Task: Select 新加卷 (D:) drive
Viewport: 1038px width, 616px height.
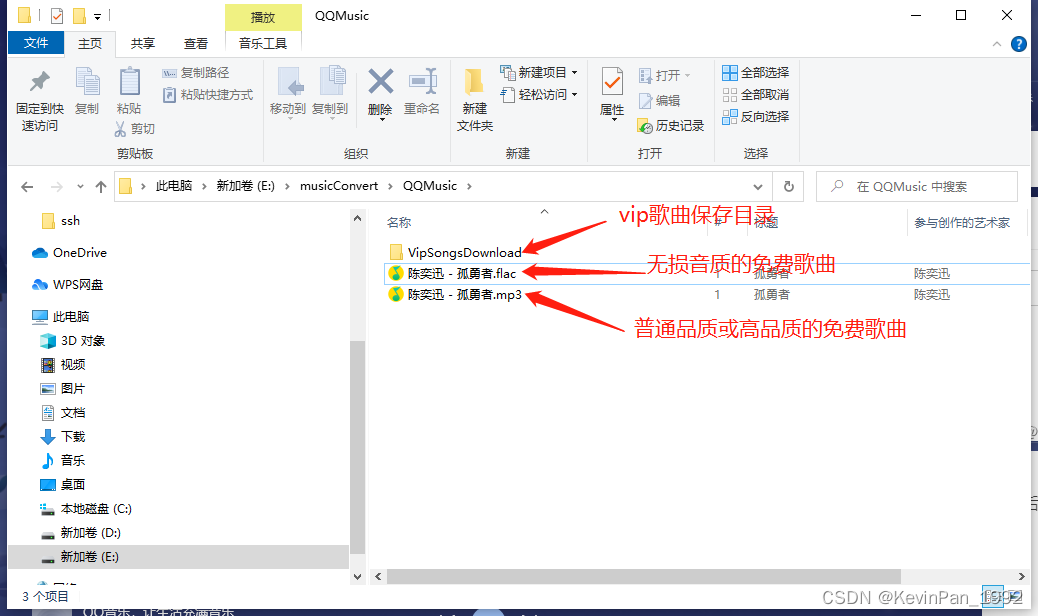Action: 81,533
